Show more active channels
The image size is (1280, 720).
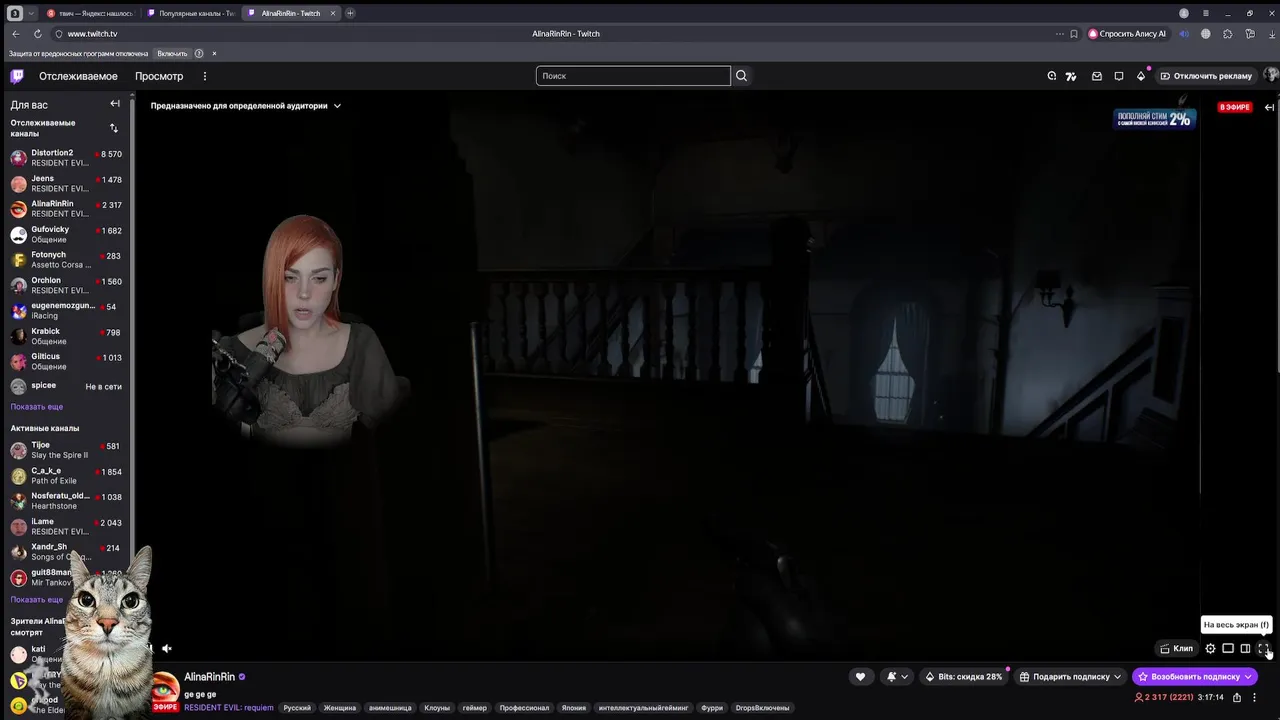[37, 600]
